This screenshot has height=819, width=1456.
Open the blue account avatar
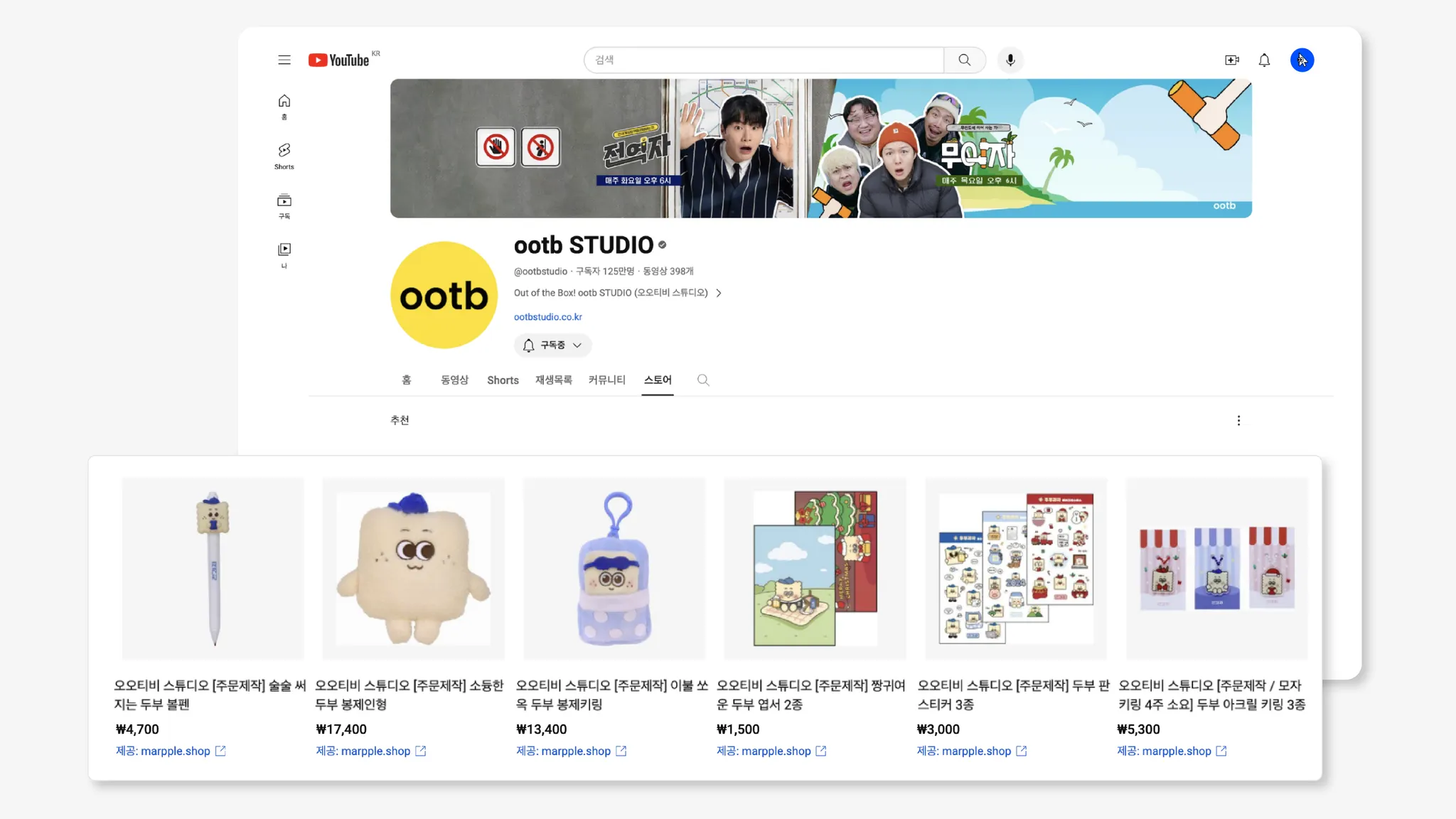point(1302,60)
